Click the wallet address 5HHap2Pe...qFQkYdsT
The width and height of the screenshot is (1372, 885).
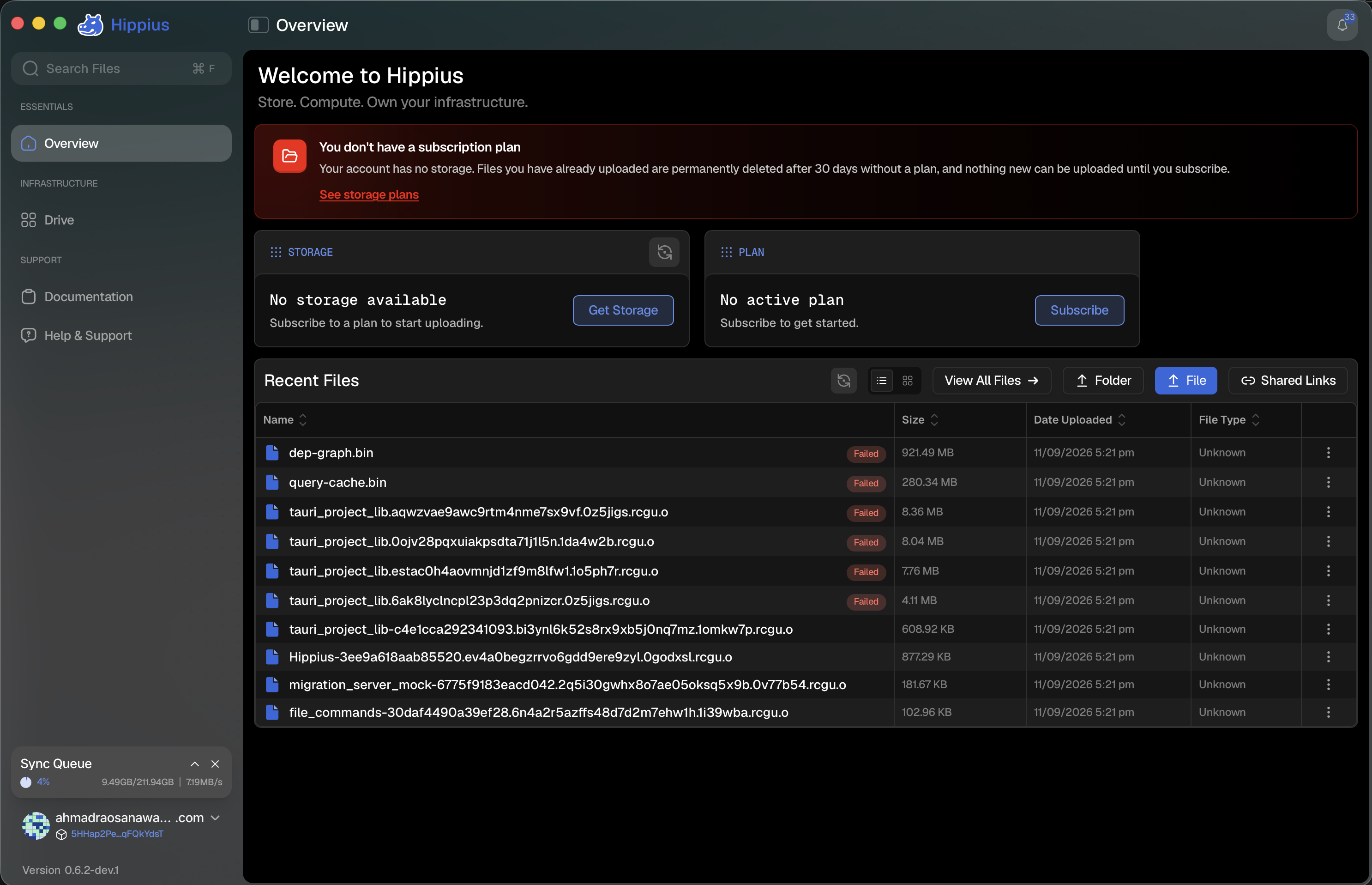[x=117, y=834]
